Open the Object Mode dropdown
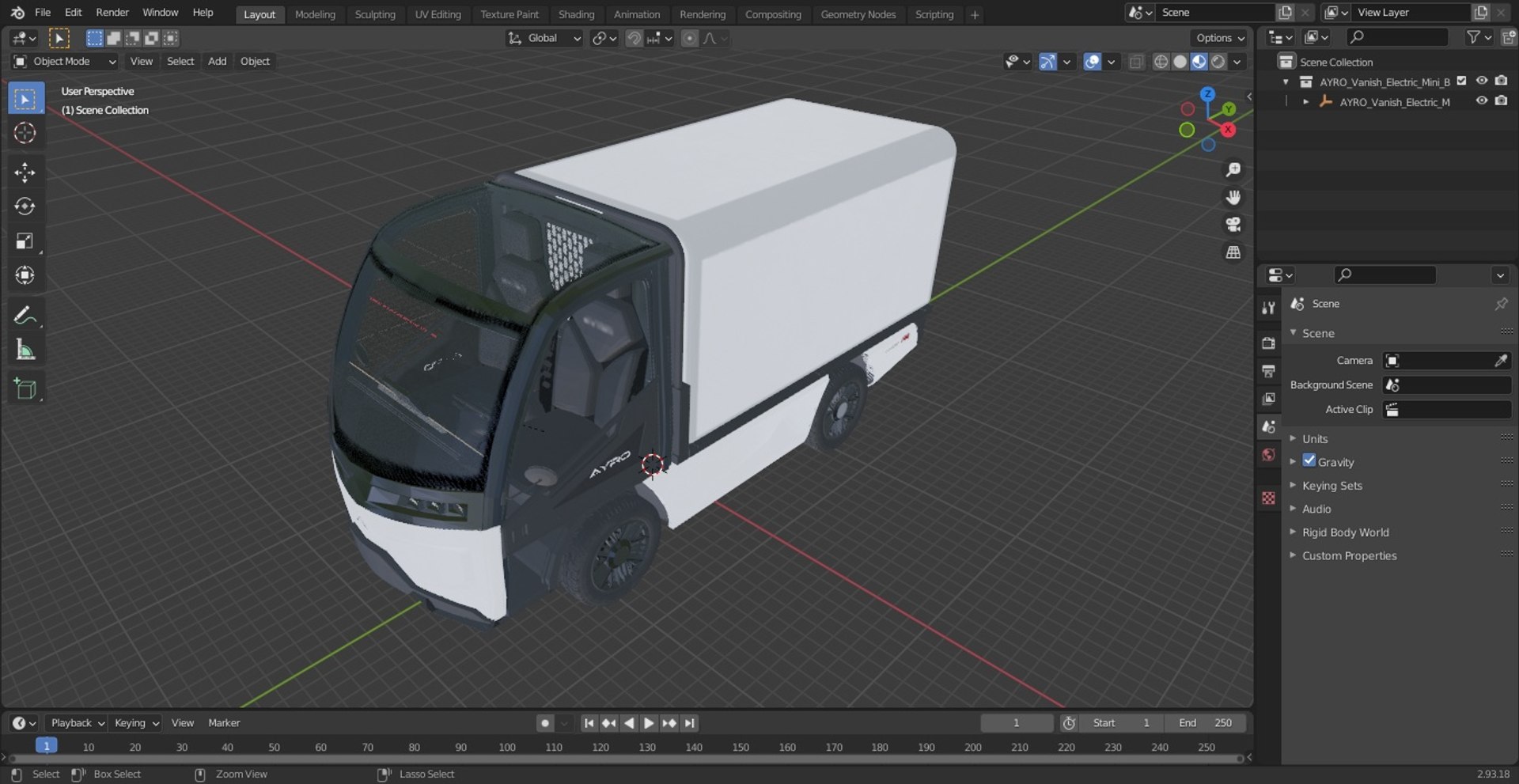Image resolution: width=1519 pixels, height=784 pixels. point(65,62)
